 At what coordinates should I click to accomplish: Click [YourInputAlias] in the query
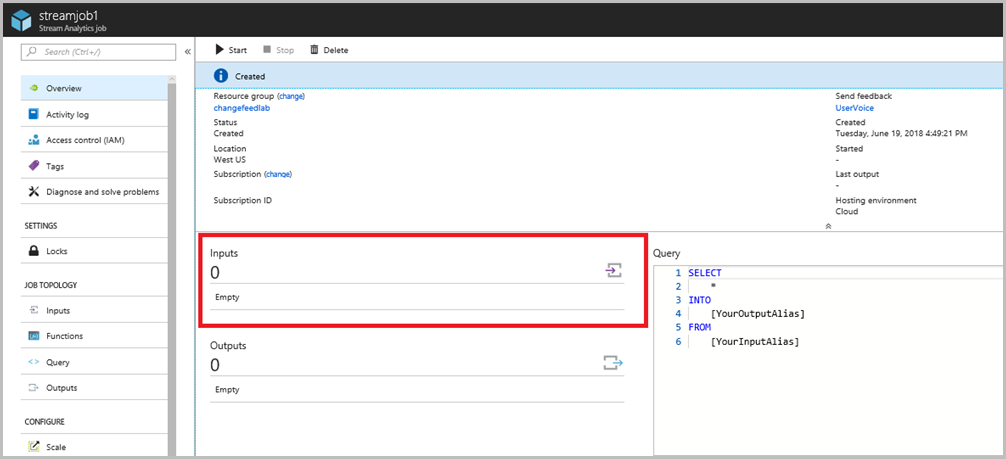coord(754,342)
